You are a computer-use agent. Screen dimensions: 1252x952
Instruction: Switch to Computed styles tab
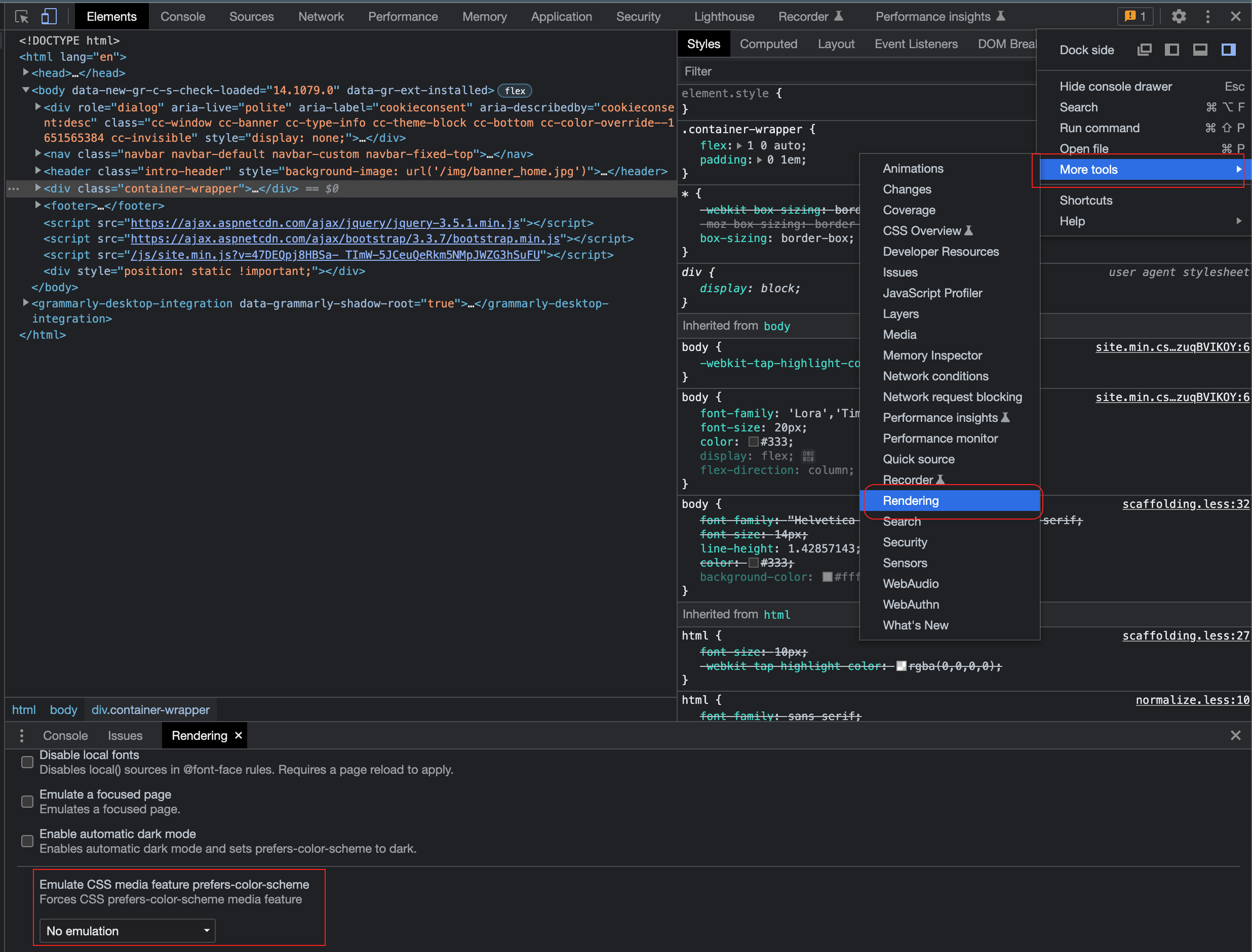(x=768, y=44)
